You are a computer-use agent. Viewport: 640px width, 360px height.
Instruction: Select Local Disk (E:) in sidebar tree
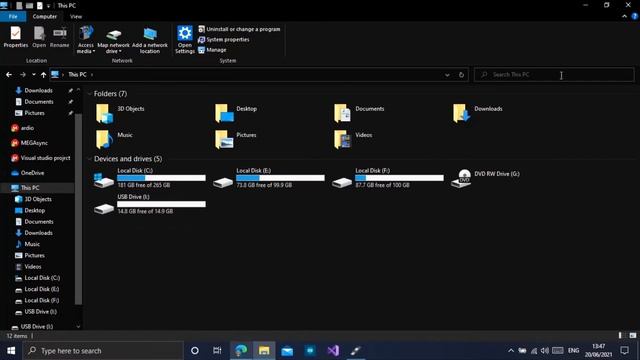[x=42, y=289]
